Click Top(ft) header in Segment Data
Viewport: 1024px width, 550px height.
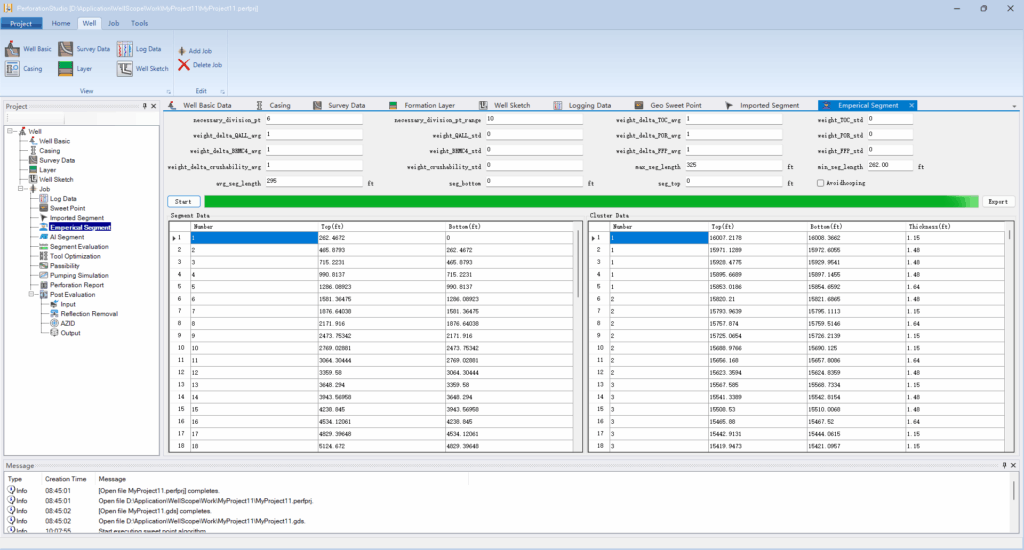point(381,227)
